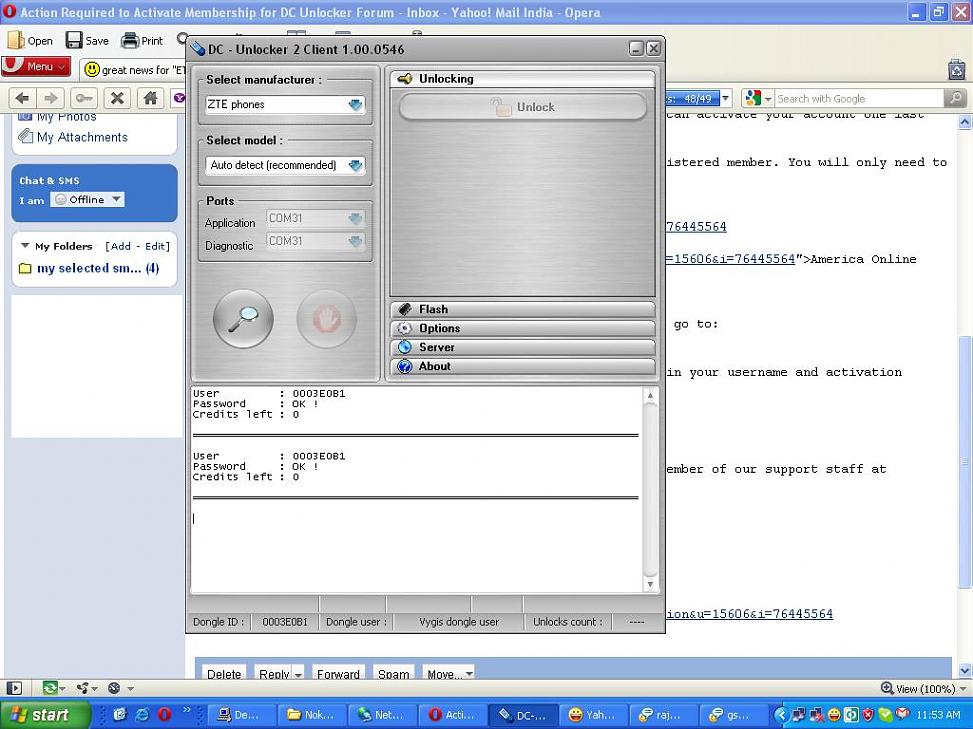Click the stop loading X icon
Screen dimensions: 973x729
point(117,98)
